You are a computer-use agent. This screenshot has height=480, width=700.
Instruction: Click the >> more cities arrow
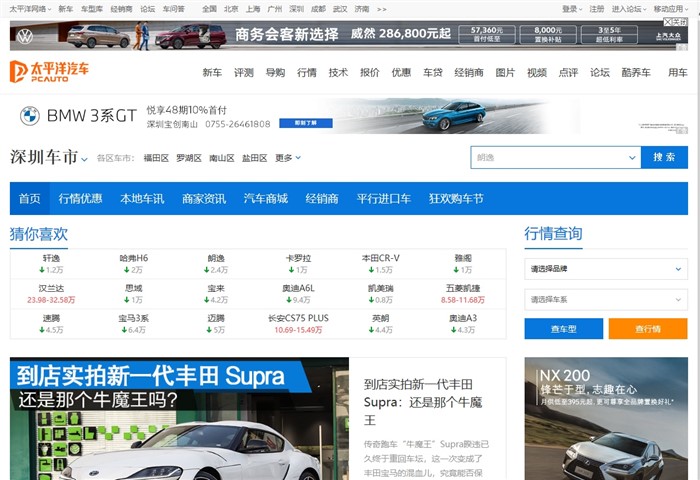click(x=382, y=9)
